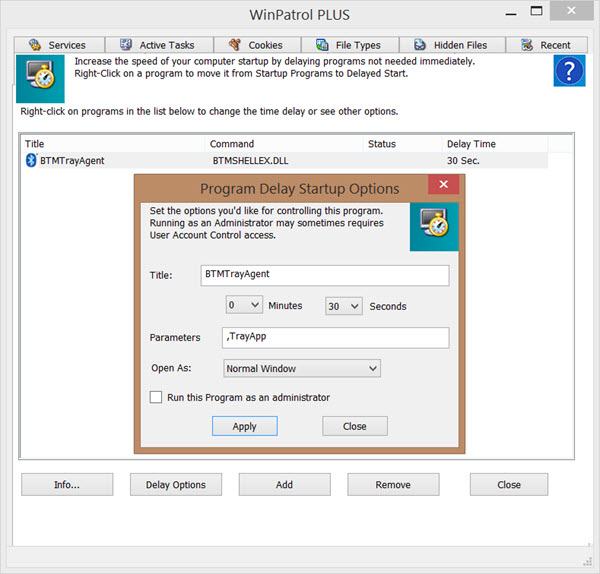Switch to the Active Tasks tab
Image resolution: width=600 pixels, height=574 pixels.
click(x=159, y=45)
